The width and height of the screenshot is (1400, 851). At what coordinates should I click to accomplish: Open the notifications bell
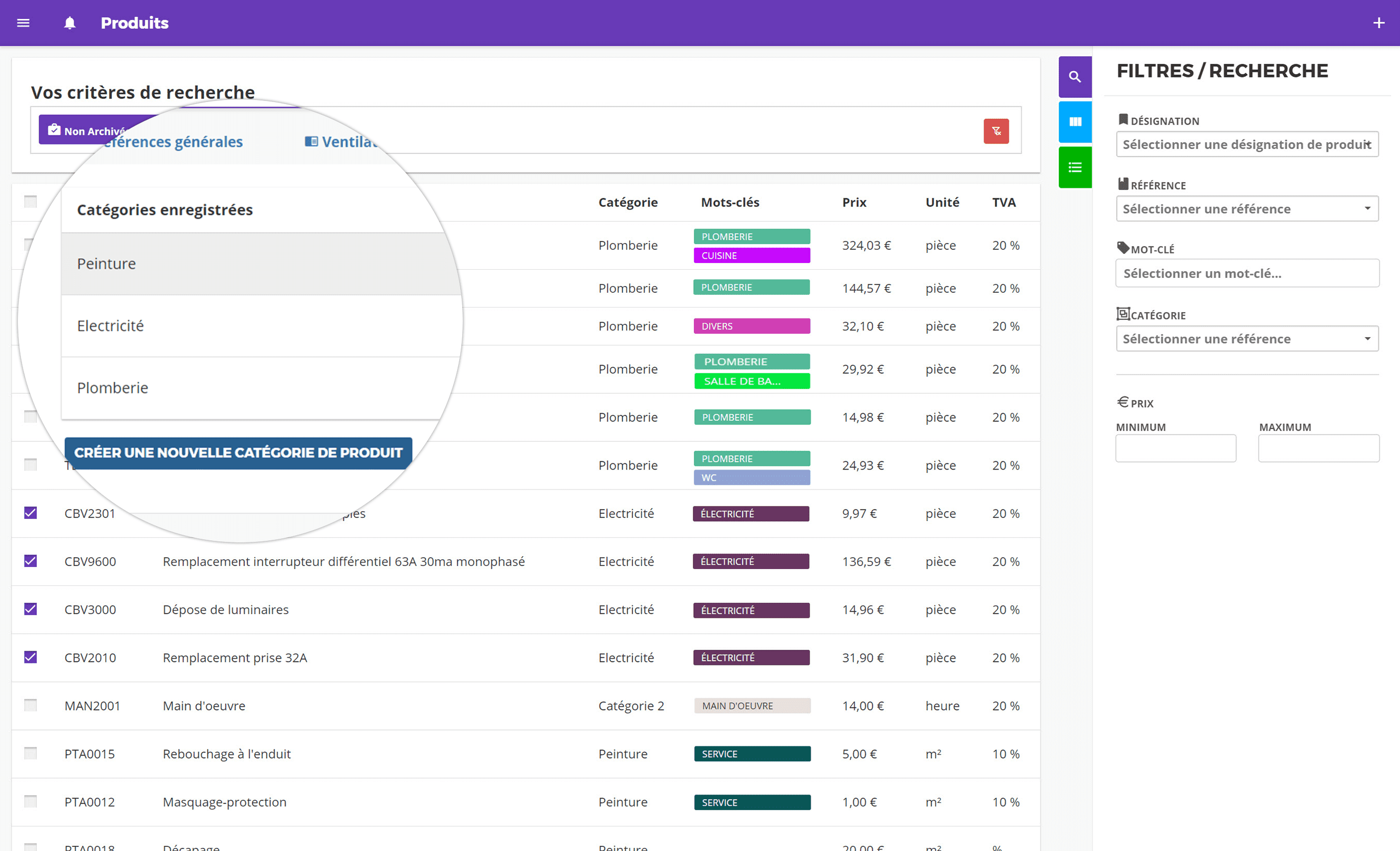pos(69,23)
